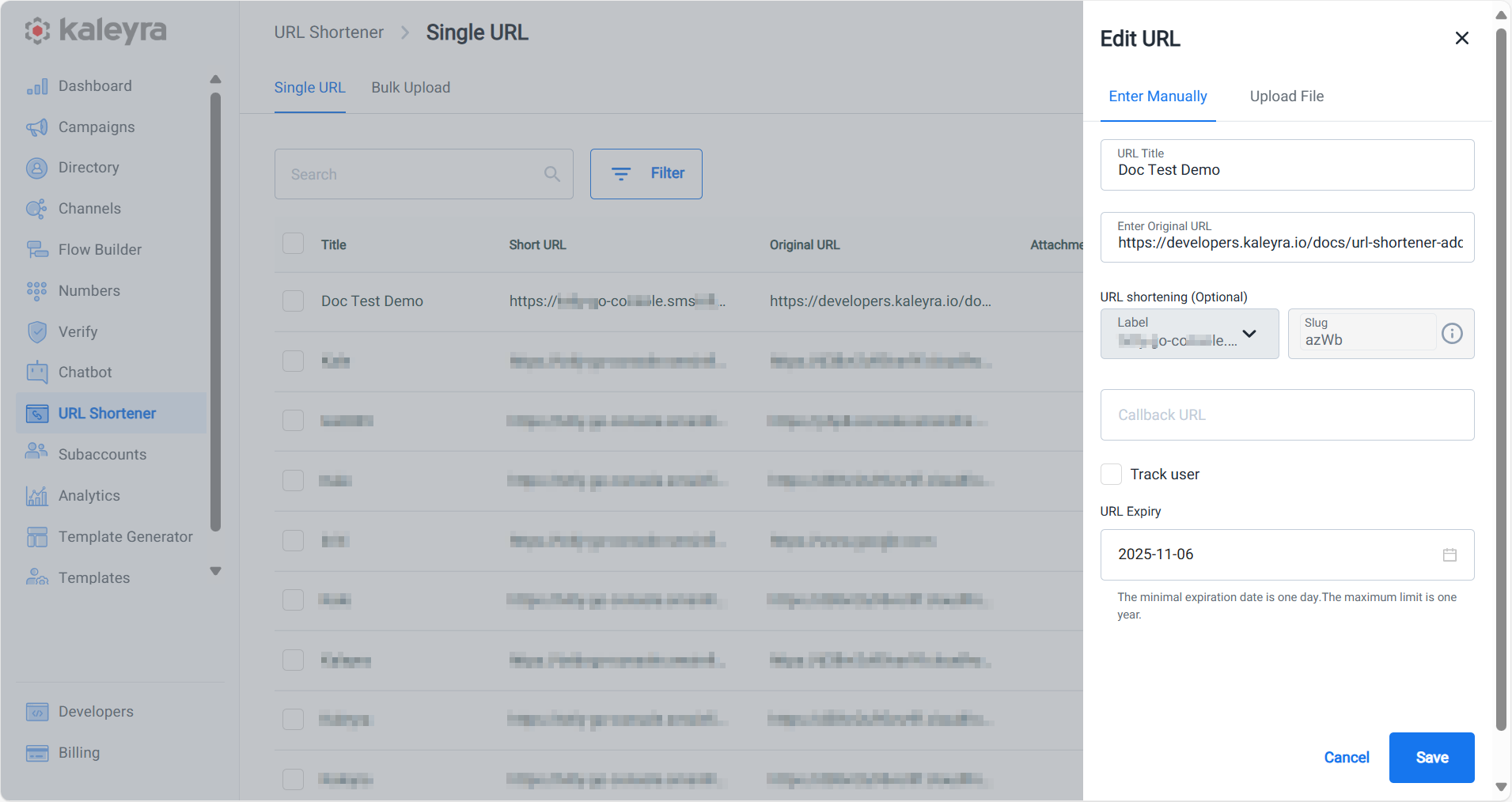Viewport: 1512px width, 802px height.
Task: Click the Flow Builder icon
Action: tap(37, 250)
